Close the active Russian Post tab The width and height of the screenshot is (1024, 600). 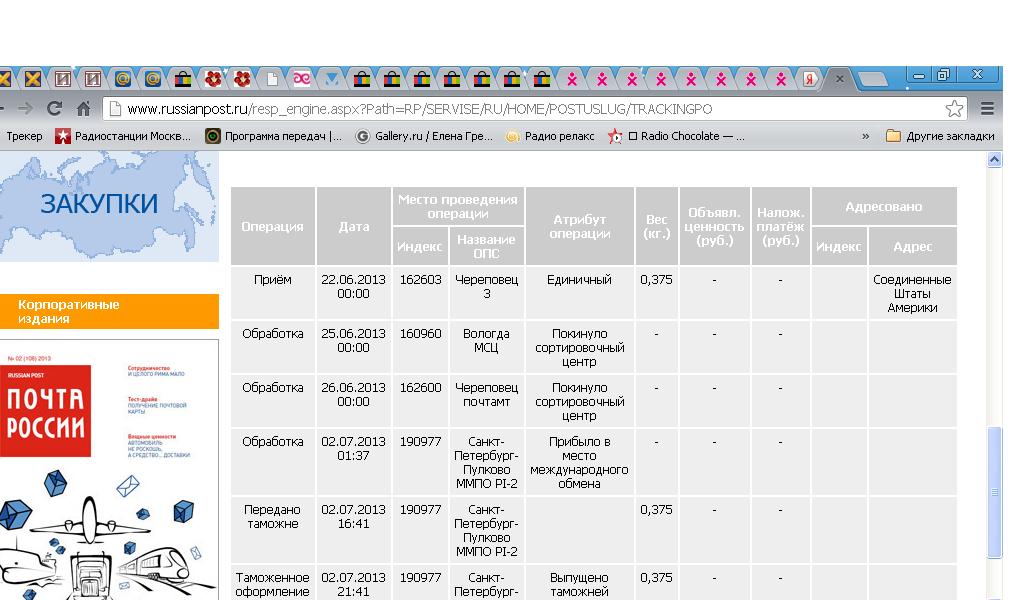(x=840, y=79)
